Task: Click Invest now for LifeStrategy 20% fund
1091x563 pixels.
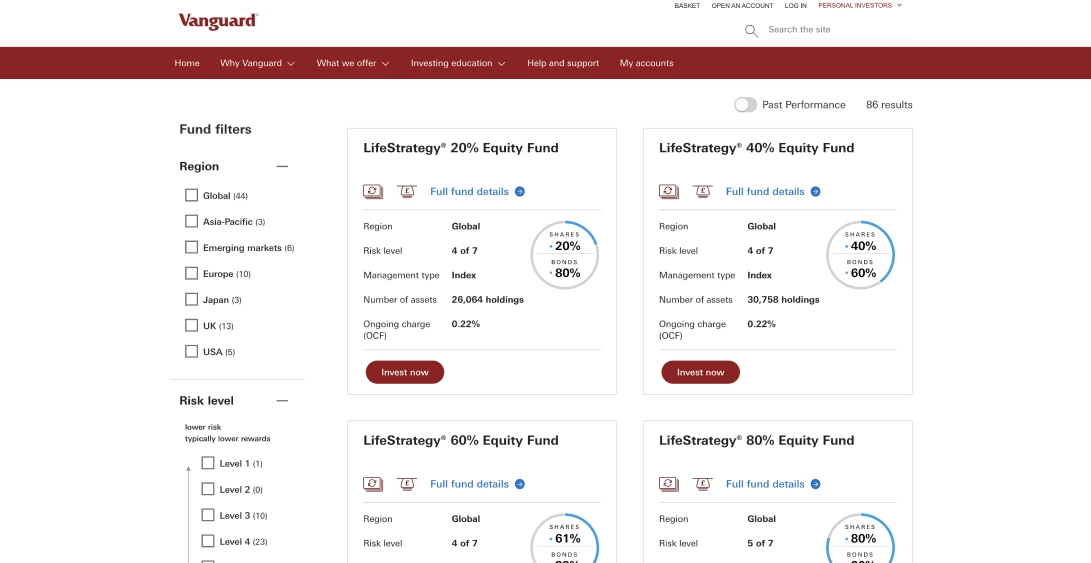Action: coord(405,372)
